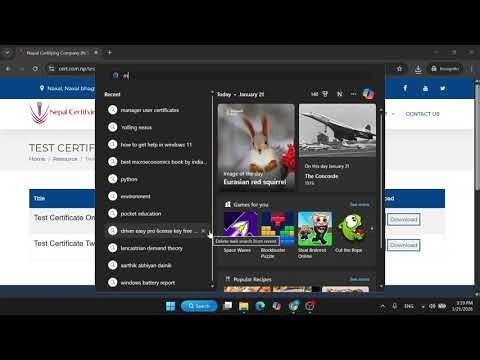Open the 'pocket education' recent search
The height and width of the screenshot is (360, 480).
tap(141, 214)
